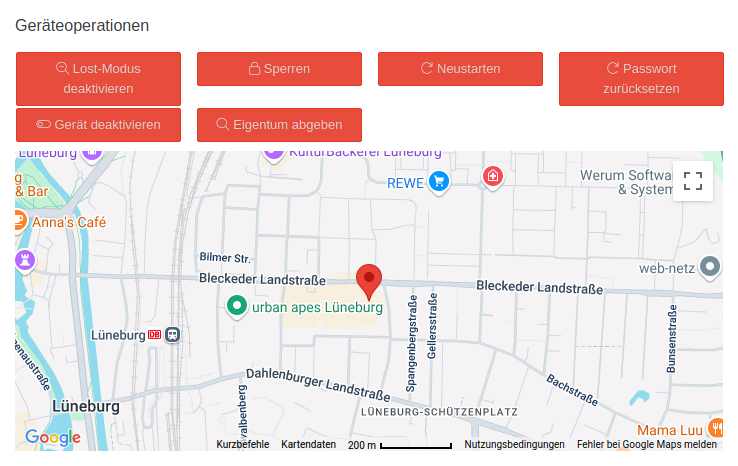Click the Lüneburg train station icon
The height and width of the screenshot is (466, 738).
tap(172, 335)
